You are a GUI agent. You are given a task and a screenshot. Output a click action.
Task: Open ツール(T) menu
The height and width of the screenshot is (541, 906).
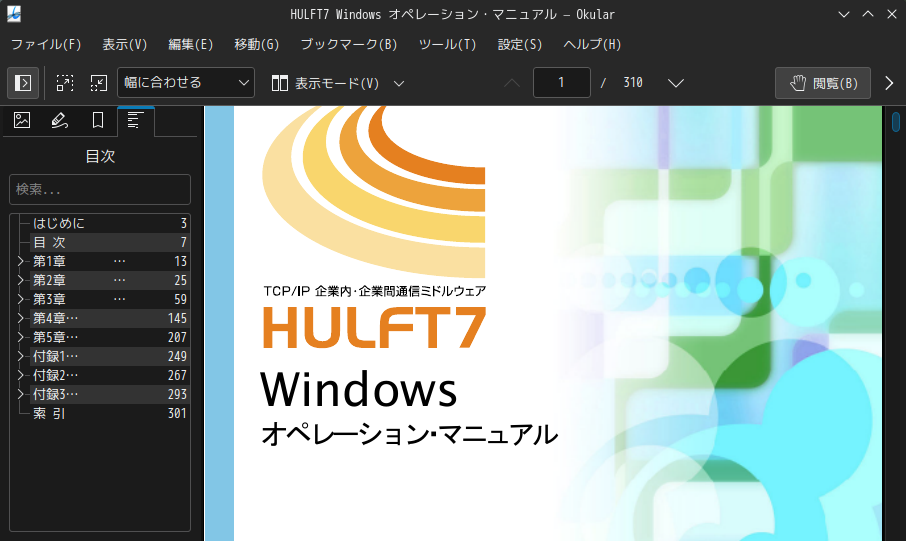[x=447, y=45]
